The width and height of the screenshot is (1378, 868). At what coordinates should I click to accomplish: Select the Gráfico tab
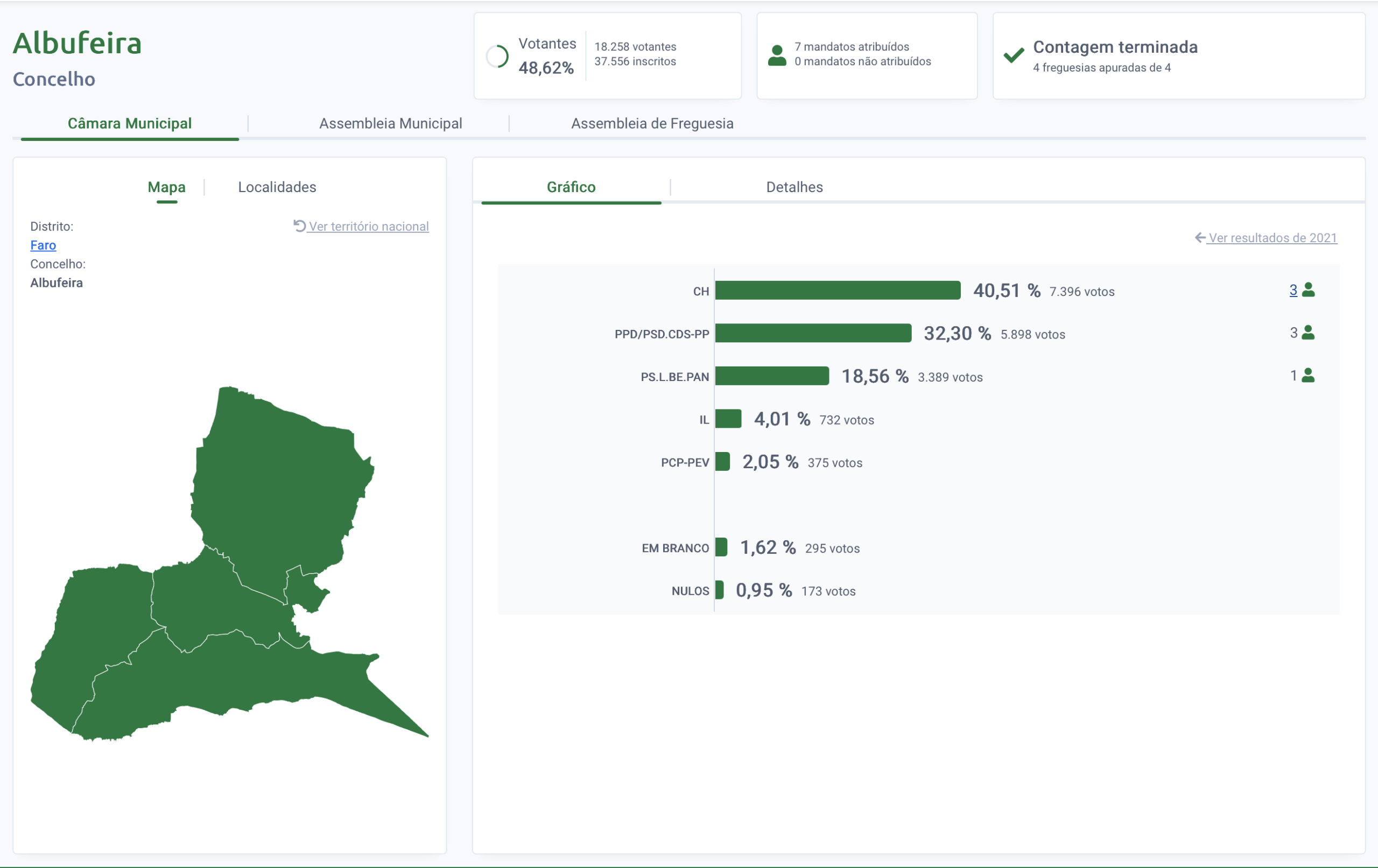tap(571, 187)
